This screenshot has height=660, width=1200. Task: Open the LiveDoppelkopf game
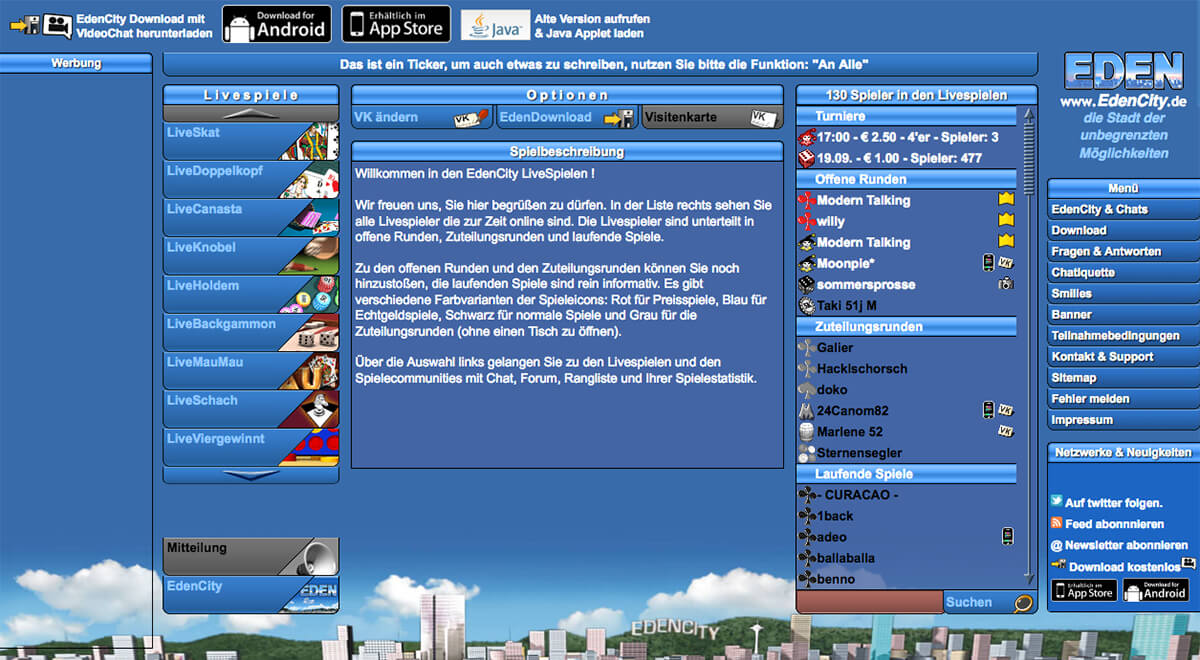pos(251,179)
